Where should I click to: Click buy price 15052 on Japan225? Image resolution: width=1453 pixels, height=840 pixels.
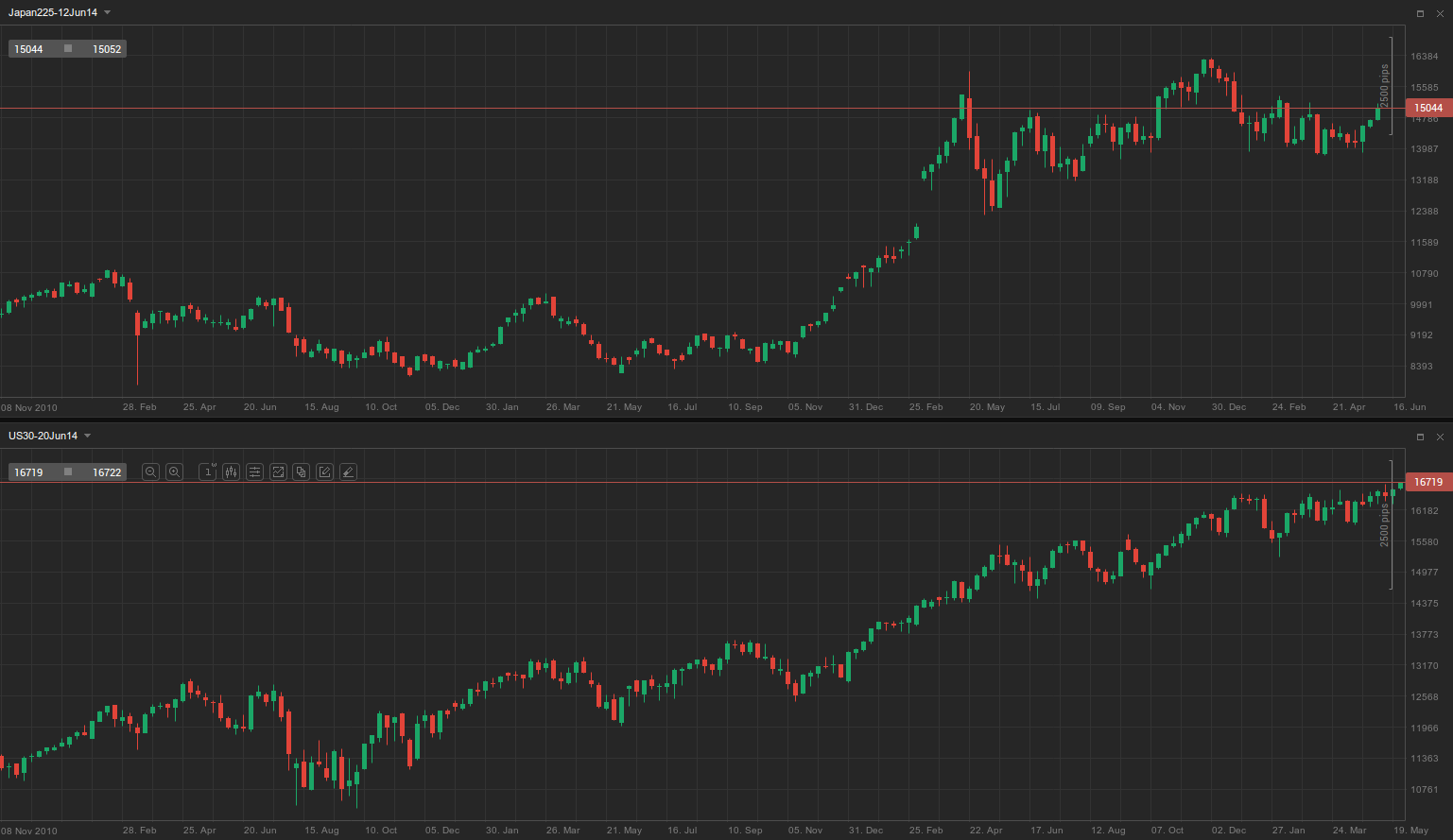(106, 49)
